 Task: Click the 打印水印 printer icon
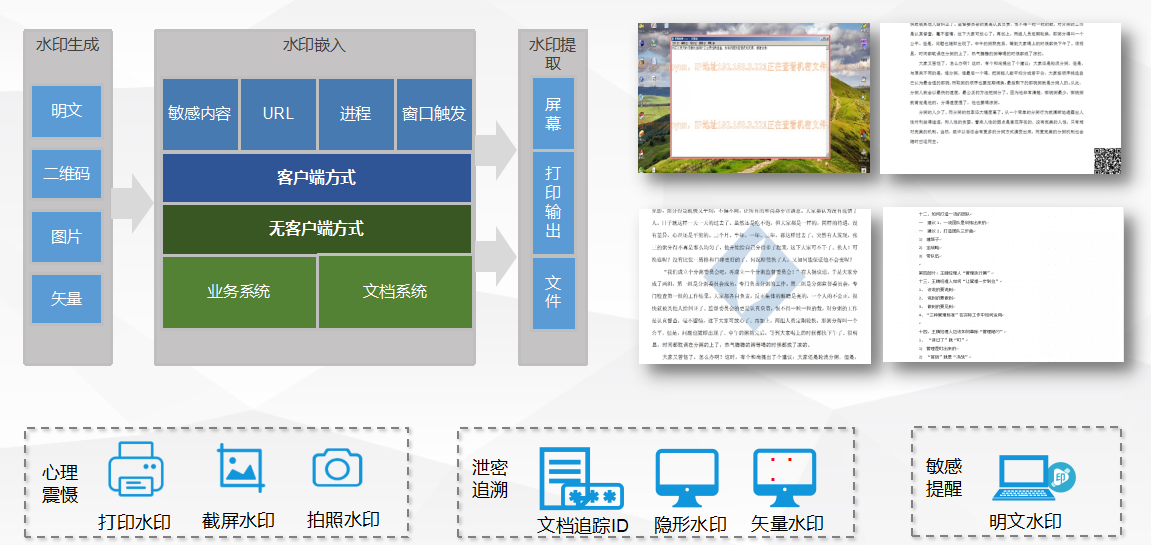point(134,472)
